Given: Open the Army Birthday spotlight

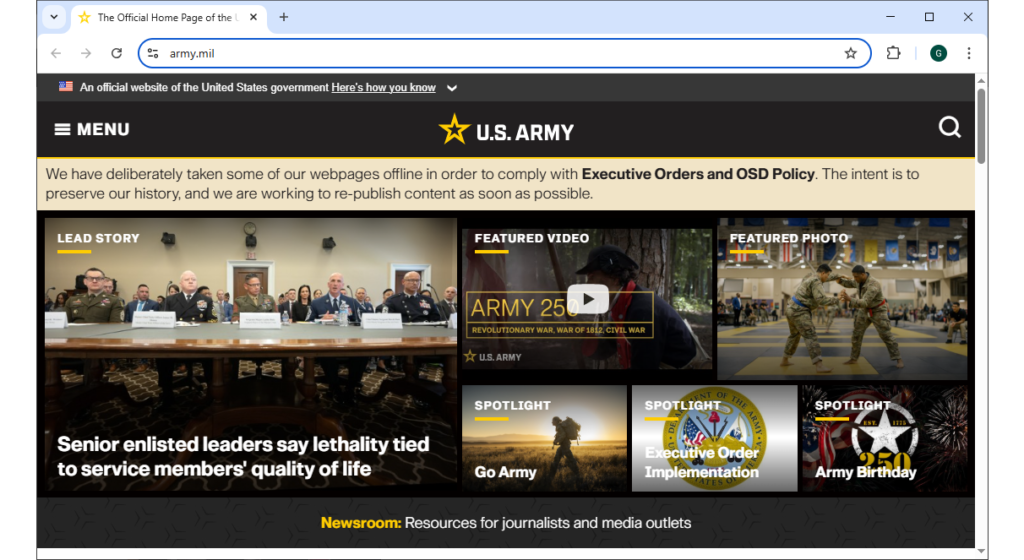Looking at the screenshot, I should (x=884, y=438).
